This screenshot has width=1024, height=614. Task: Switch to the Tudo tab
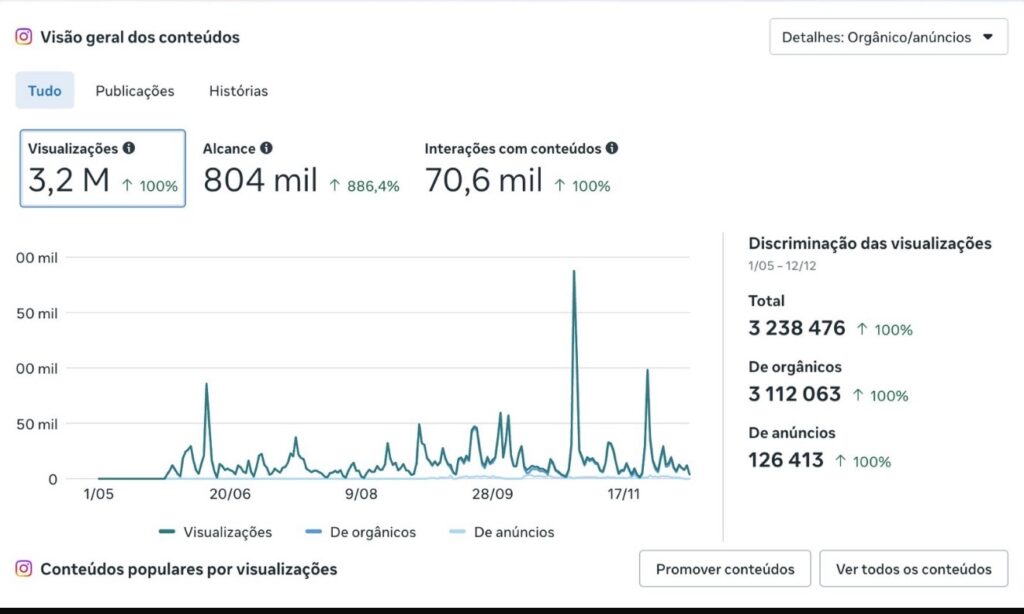click(44, 91)
